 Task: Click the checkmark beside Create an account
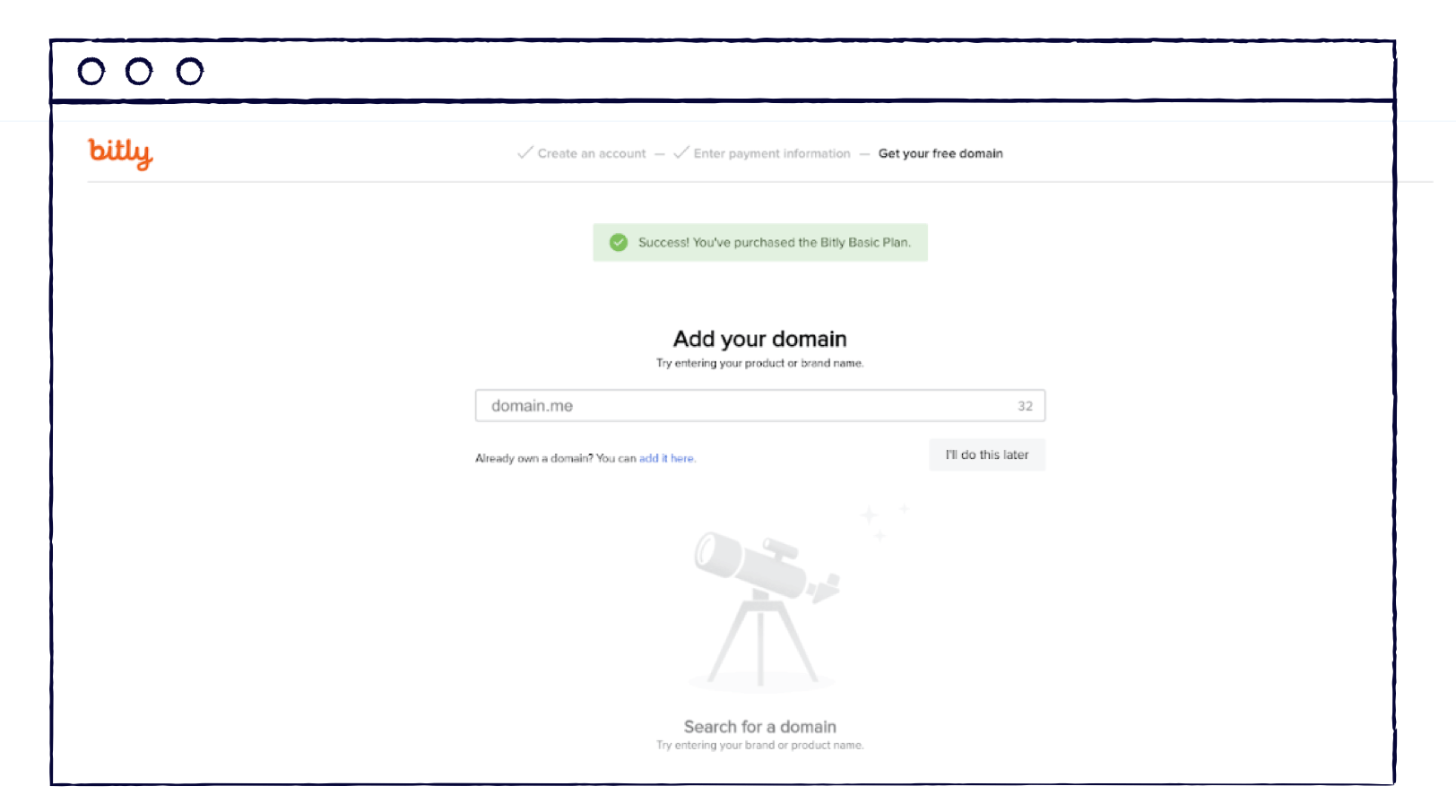524,153
